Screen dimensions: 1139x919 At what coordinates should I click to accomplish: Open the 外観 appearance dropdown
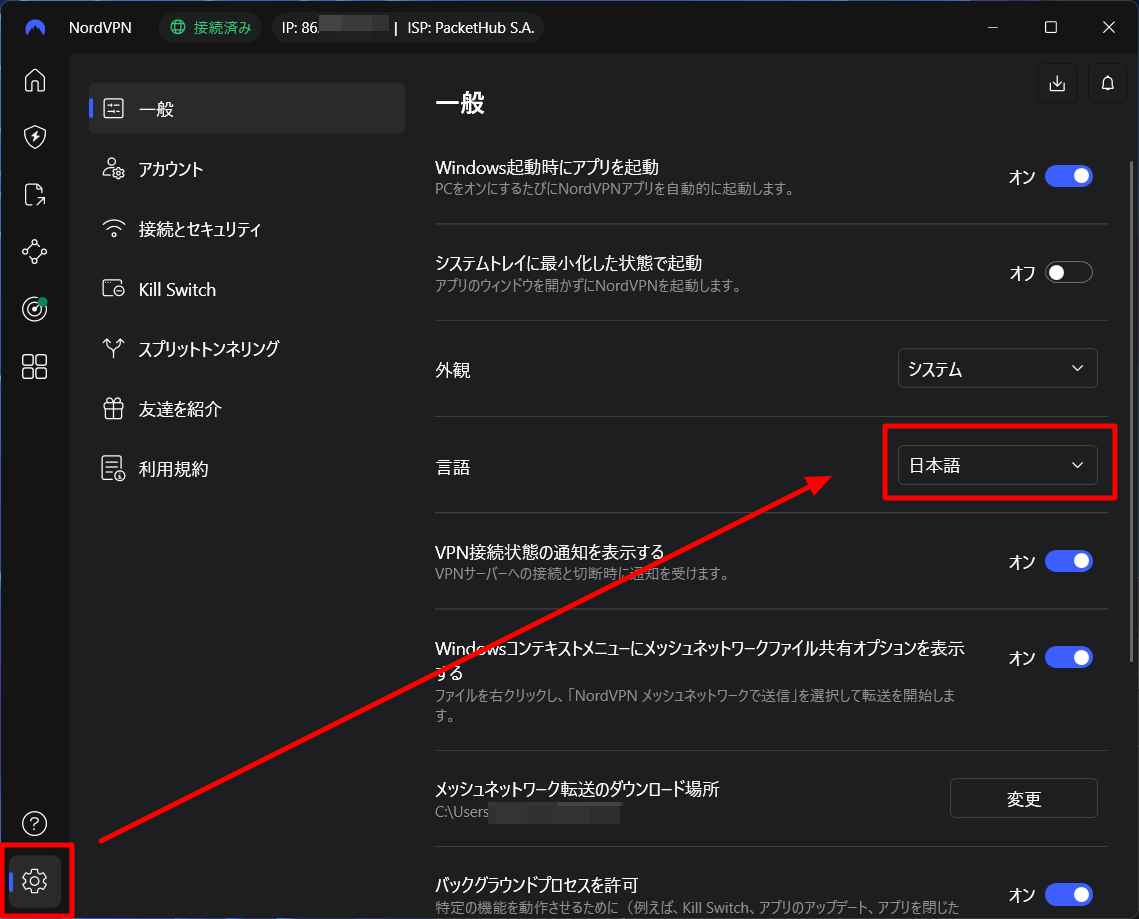997,368
